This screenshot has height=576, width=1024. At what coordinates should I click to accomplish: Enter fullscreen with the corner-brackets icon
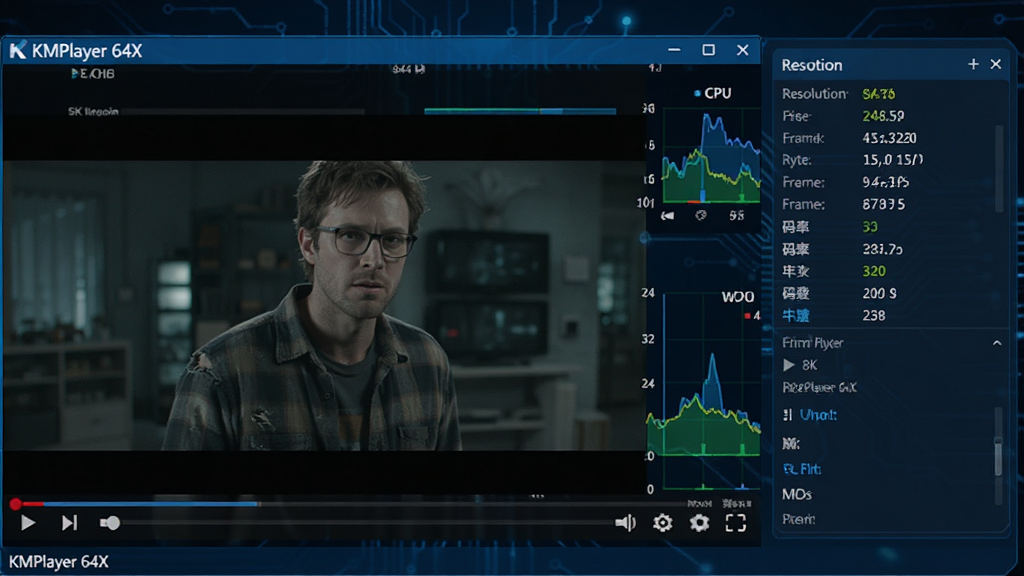(x=736, y=522)
